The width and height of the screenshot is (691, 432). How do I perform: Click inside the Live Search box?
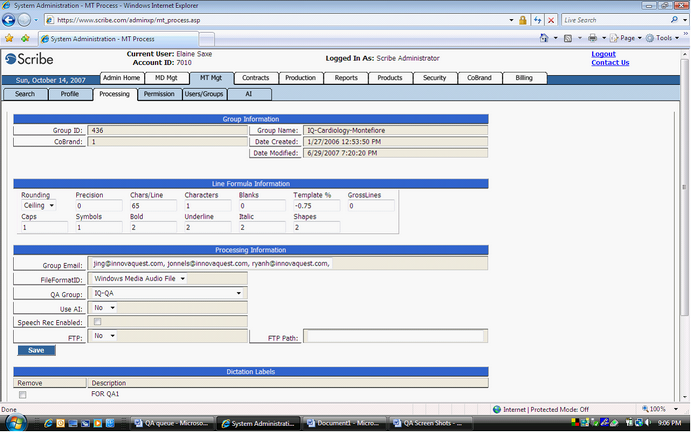pos(615,20)
